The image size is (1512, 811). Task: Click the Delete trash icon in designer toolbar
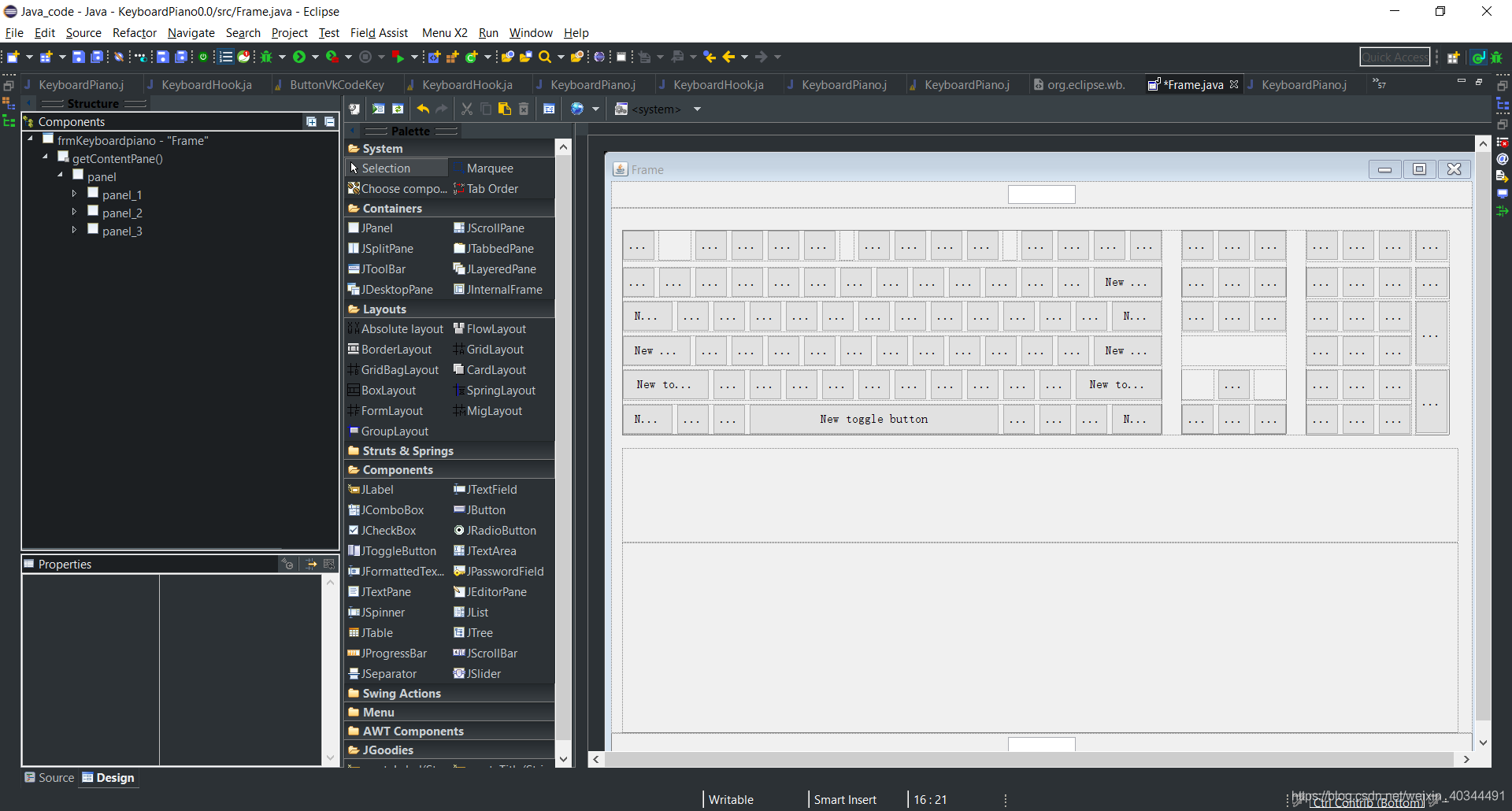coord(524,109)
